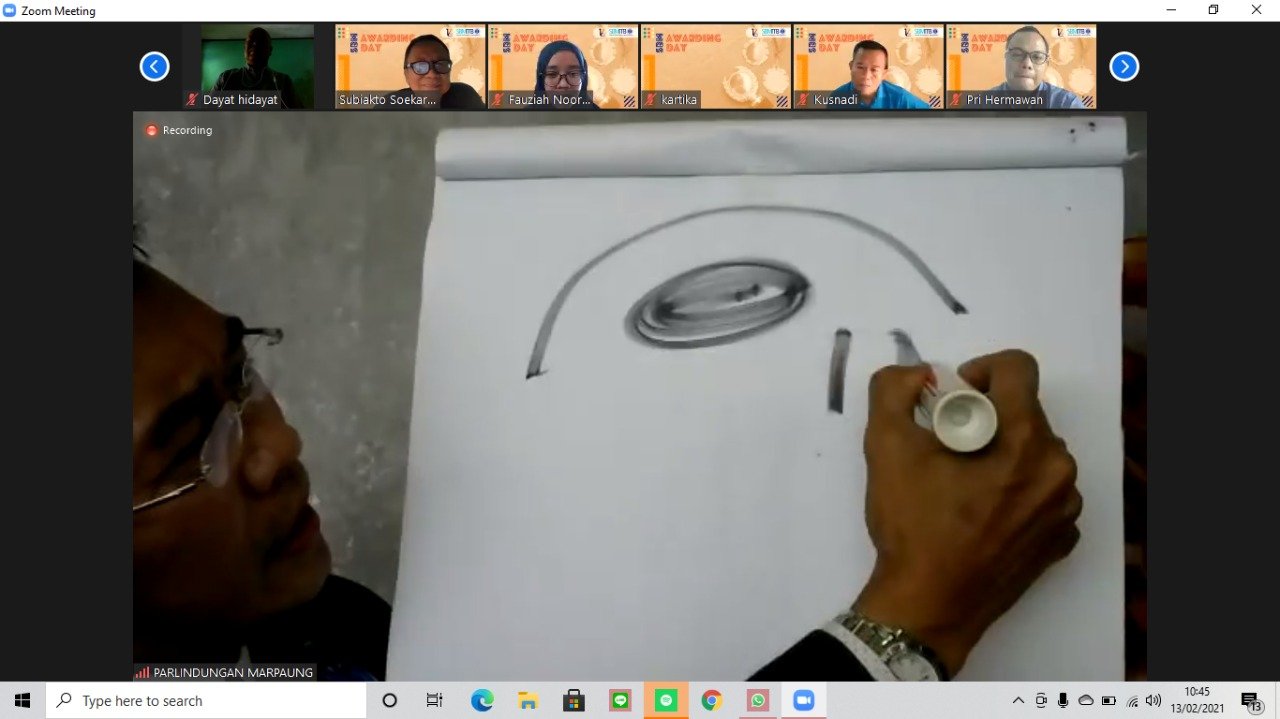Click the muted mic icon for Fauziah Noor
Image resolution: width=1280 pixels, height=719 pixels.
point(498,100)
